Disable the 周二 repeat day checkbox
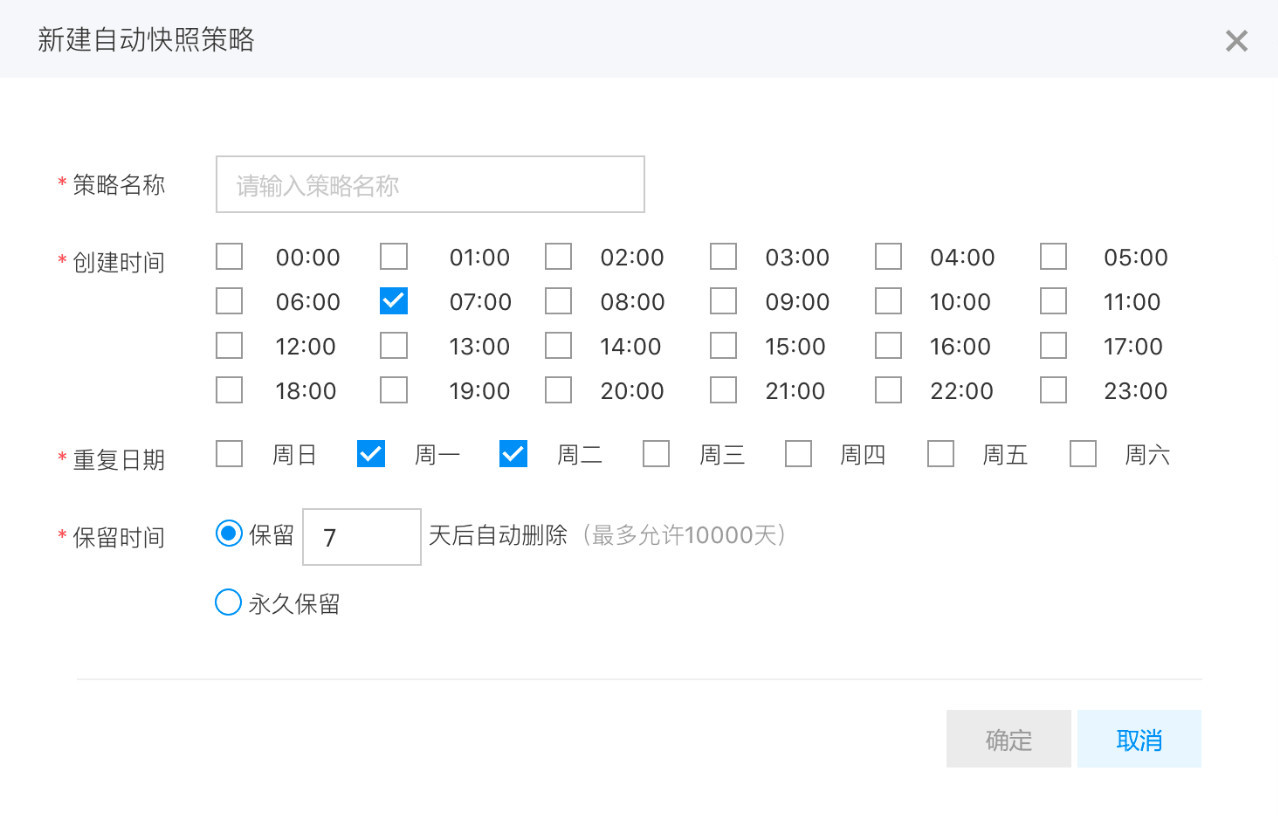 (513, 455)
